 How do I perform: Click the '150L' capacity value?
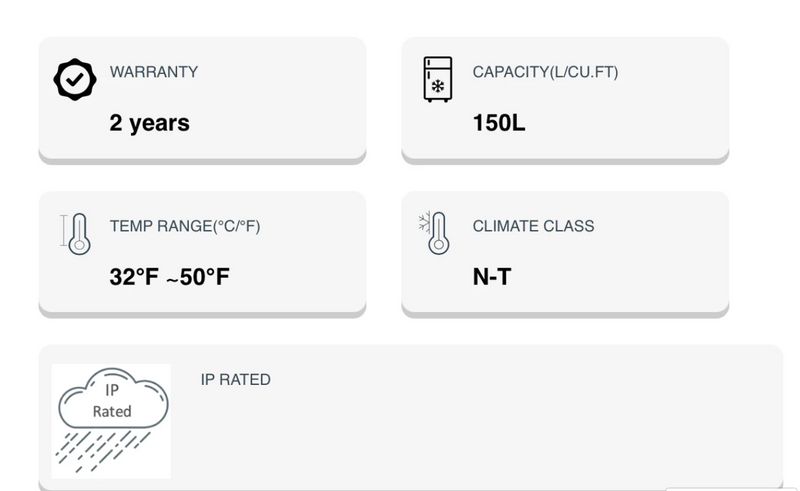click(499, 123)
